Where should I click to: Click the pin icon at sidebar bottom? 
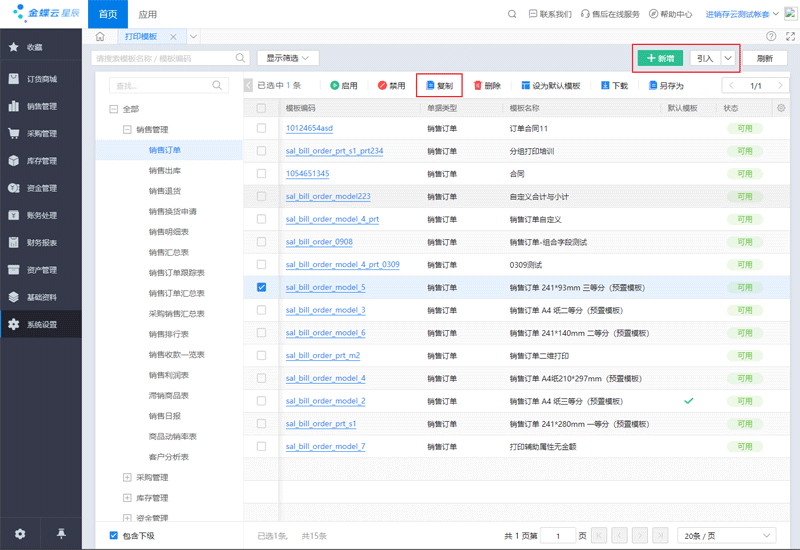(x=61, y=534)
